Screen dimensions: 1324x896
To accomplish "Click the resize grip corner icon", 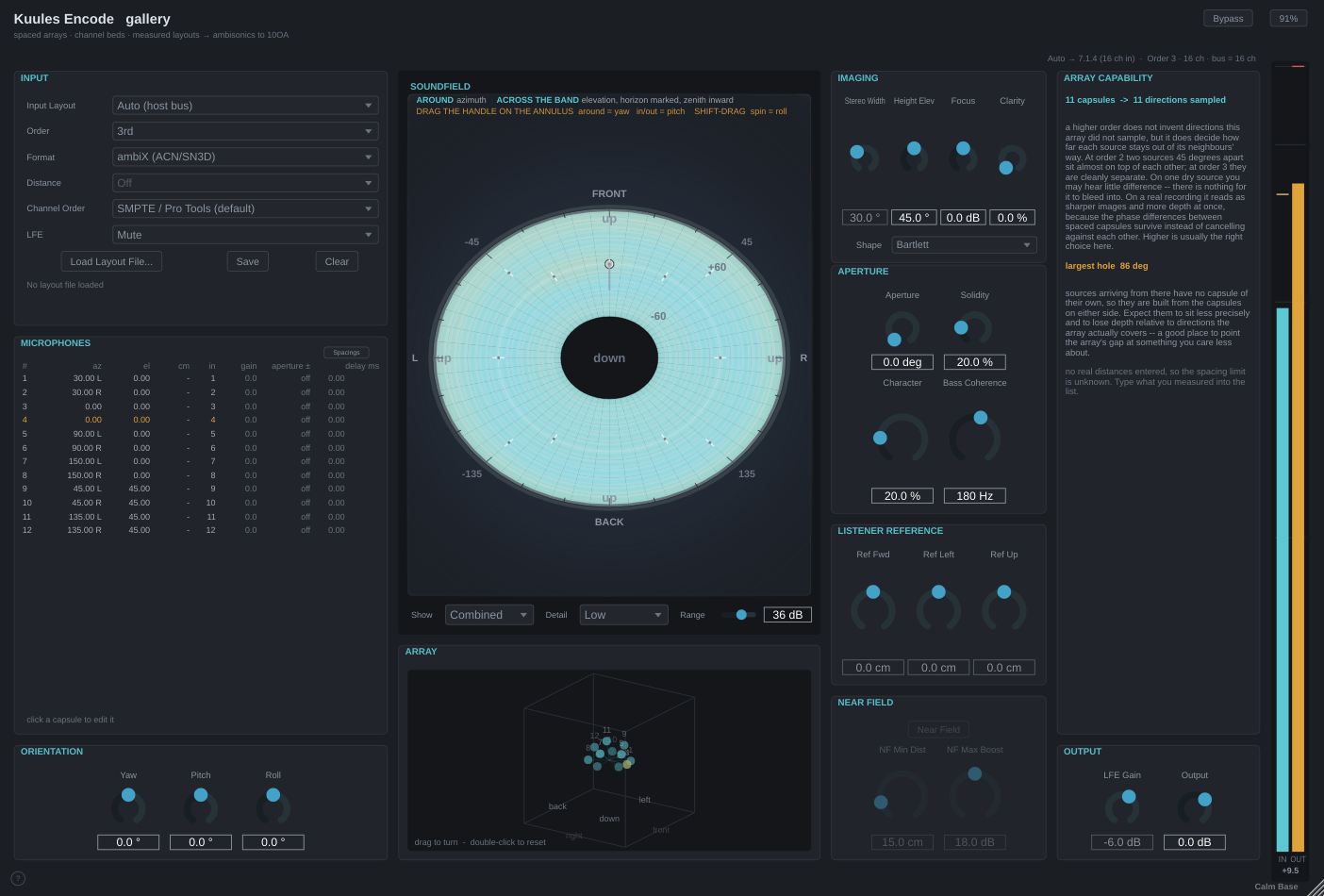I will click(1316, 888).
